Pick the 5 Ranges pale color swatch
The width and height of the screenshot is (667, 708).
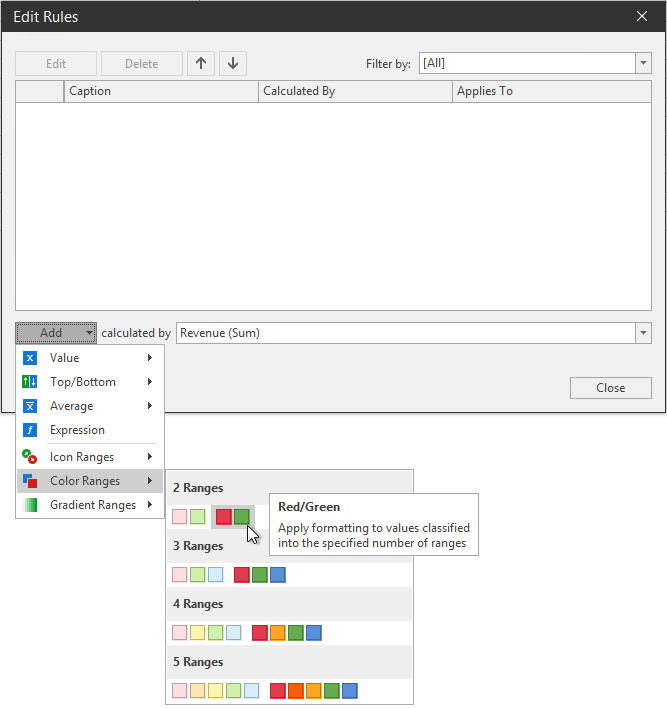click(x=216, y=691)
